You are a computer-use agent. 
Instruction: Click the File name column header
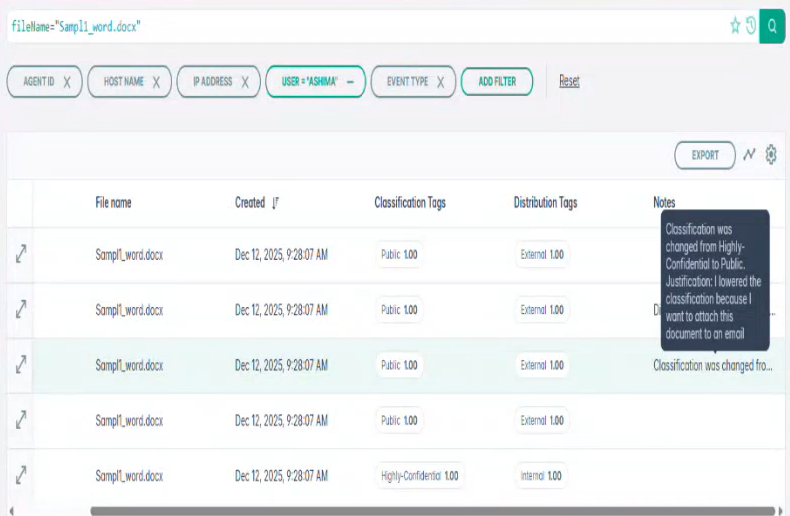[113, 203]
